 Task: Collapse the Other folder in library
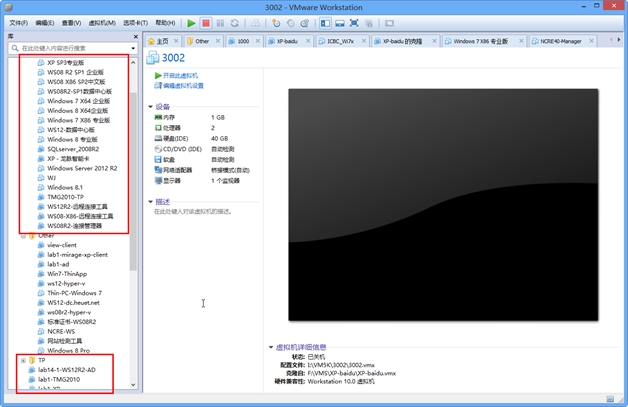[23, 236]
